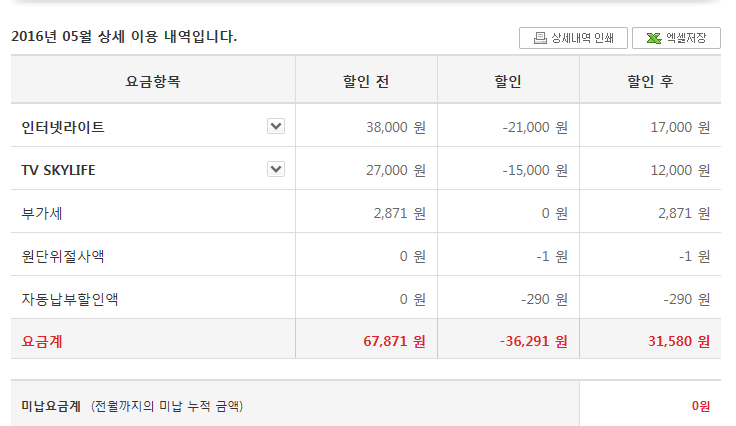This screenshot has height=426, width=736.
Task: Click the -36,291 원 discount total
Action: [x=533, y=341]
